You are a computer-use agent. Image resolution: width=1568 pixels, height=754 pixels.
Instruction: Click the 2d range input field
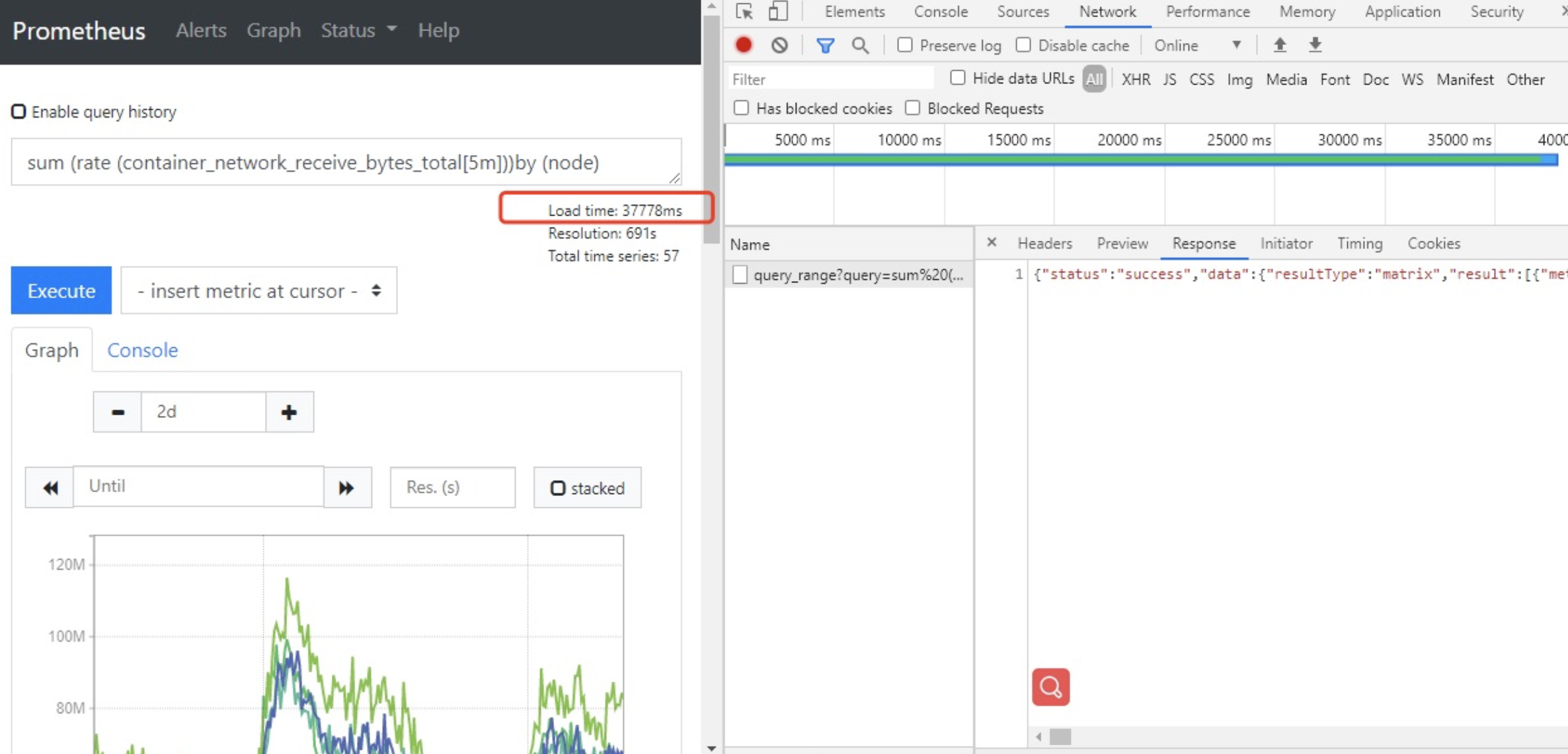(204, 412)
